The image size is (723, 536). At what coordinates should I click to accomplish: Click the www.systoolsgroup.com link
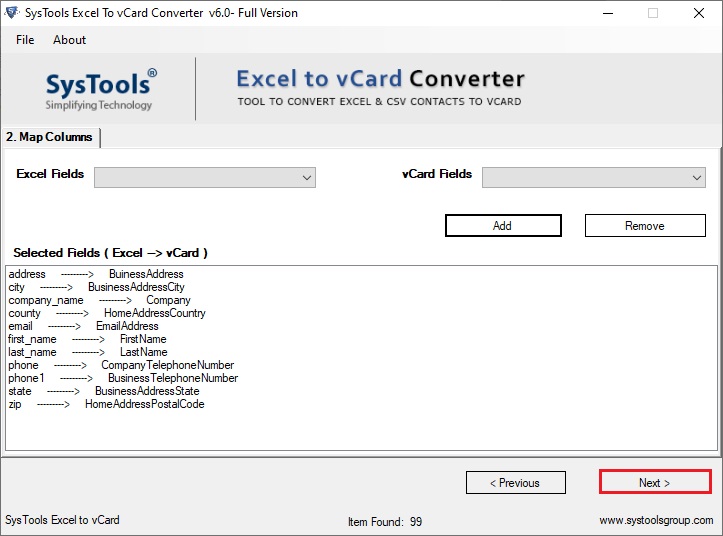point(656,520)
